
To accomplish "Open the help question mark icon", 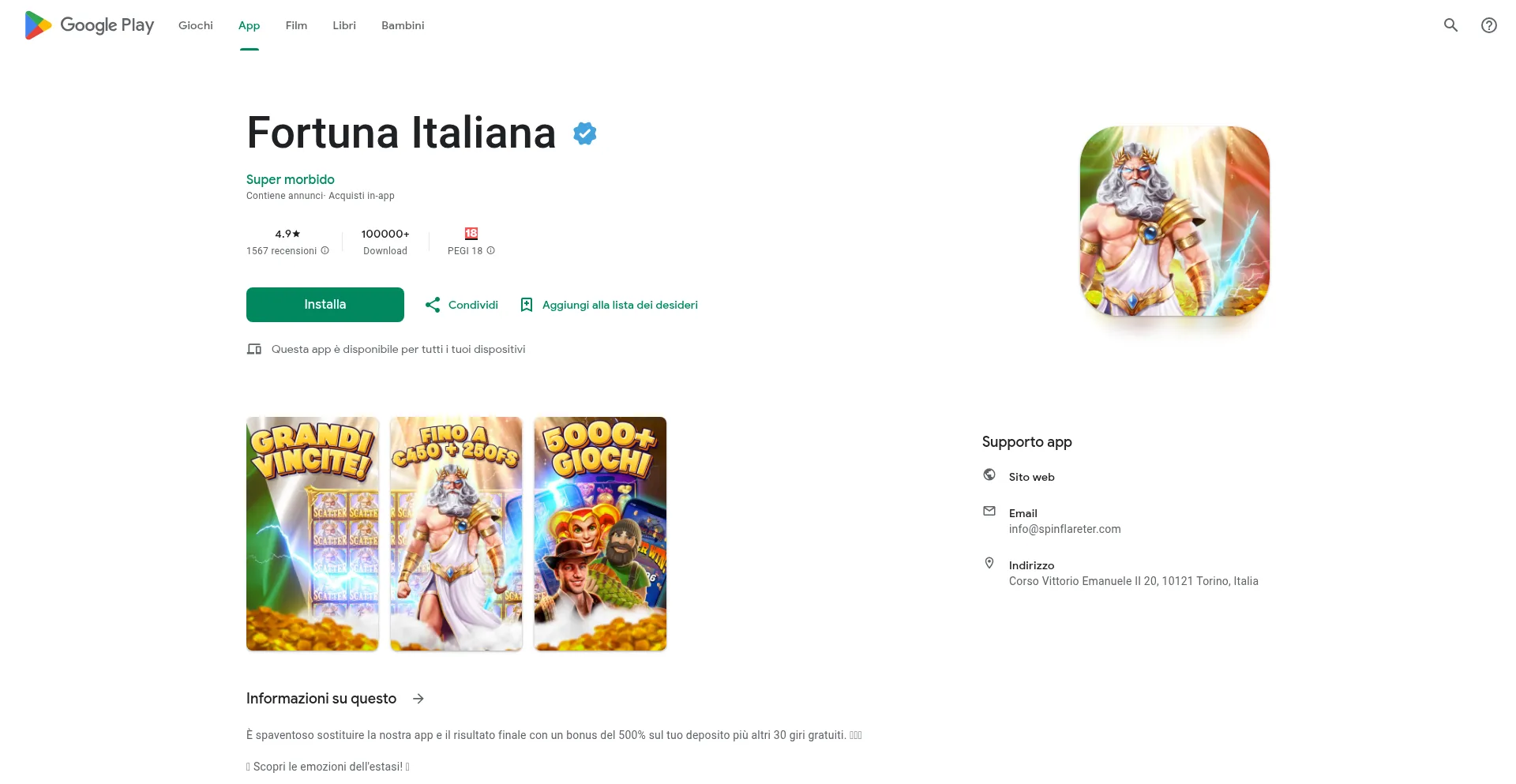I will point(1488,25).
